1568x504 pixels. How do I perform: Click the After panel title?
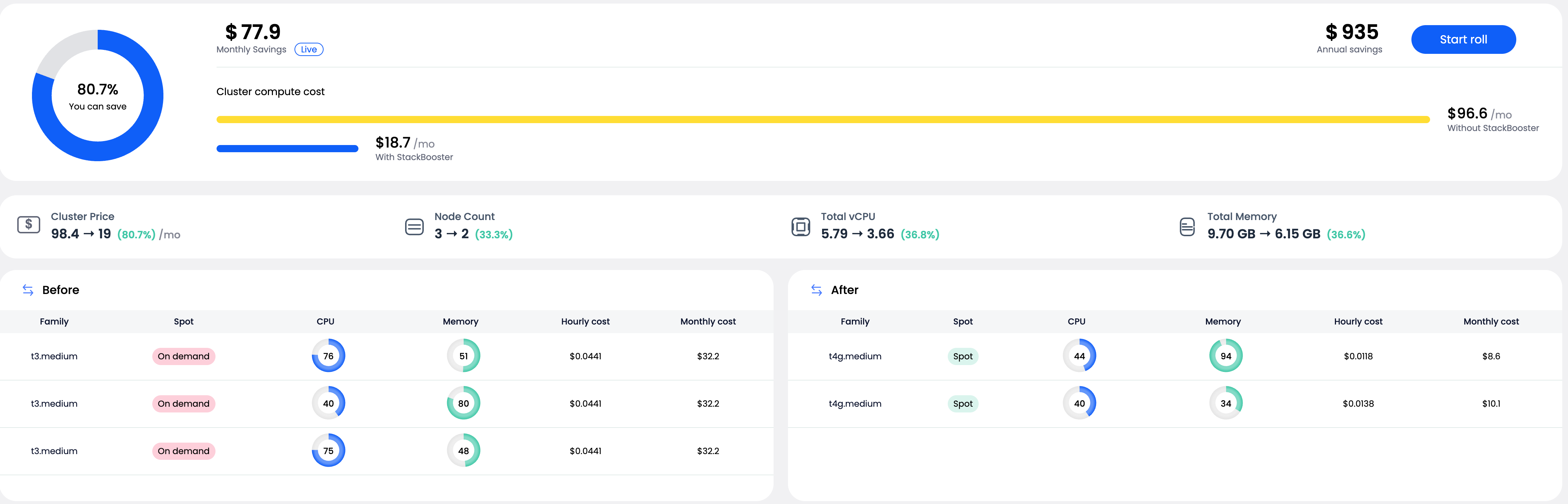click(x=844, y=290)
